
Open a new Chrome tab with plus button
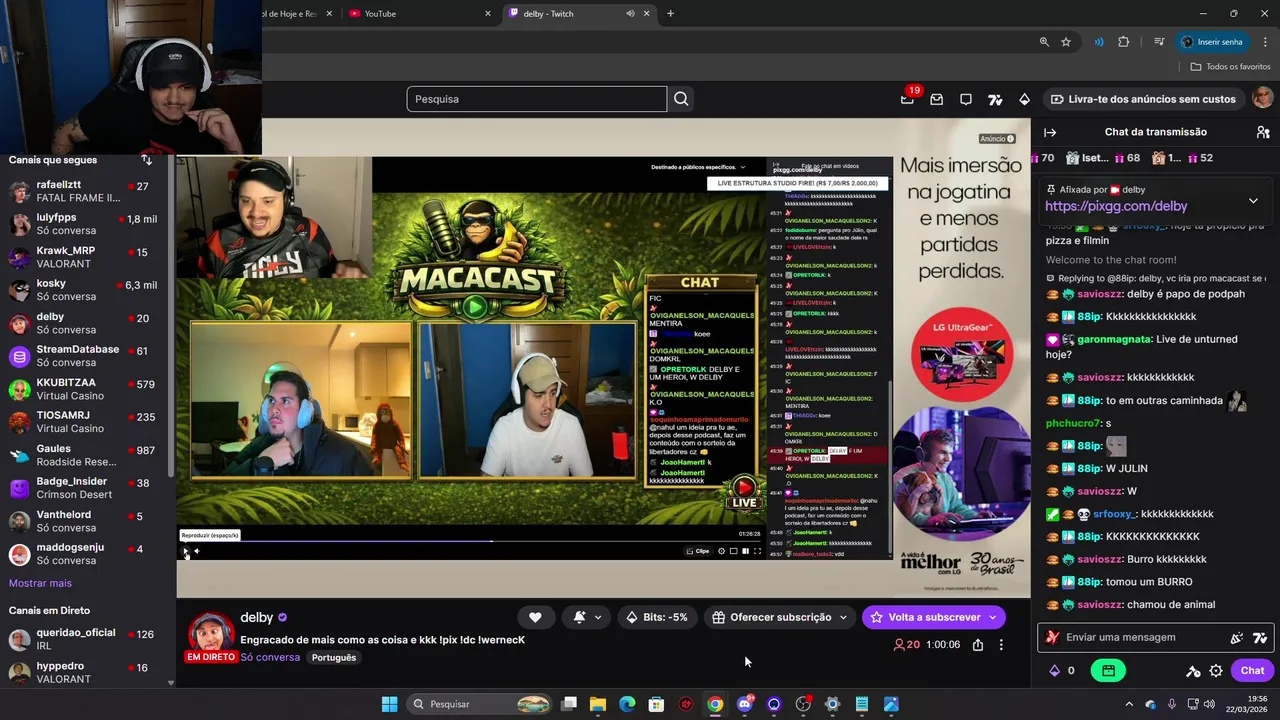[x=670, y=13]
